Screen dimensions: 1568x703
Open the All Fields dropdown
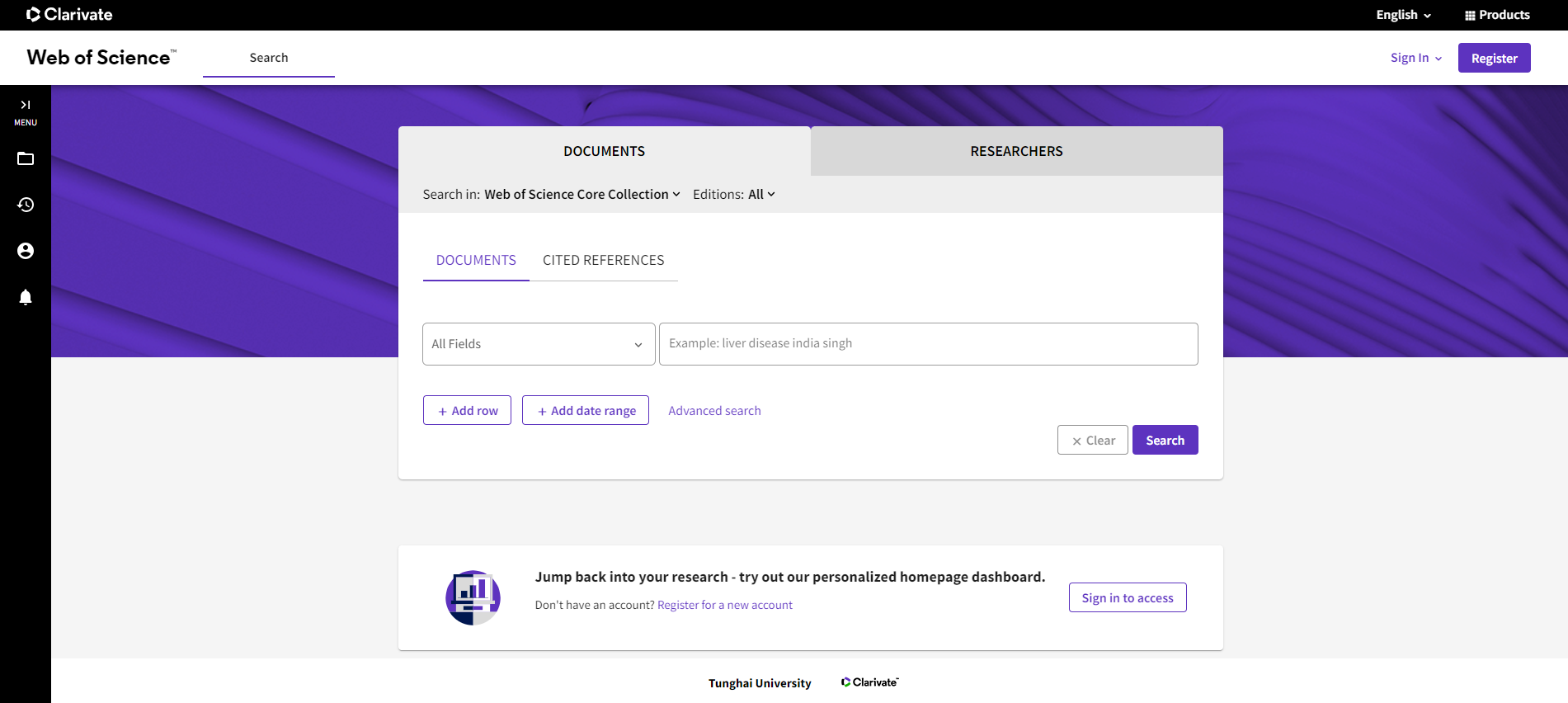pyautogui.click(x=539, y=344)
